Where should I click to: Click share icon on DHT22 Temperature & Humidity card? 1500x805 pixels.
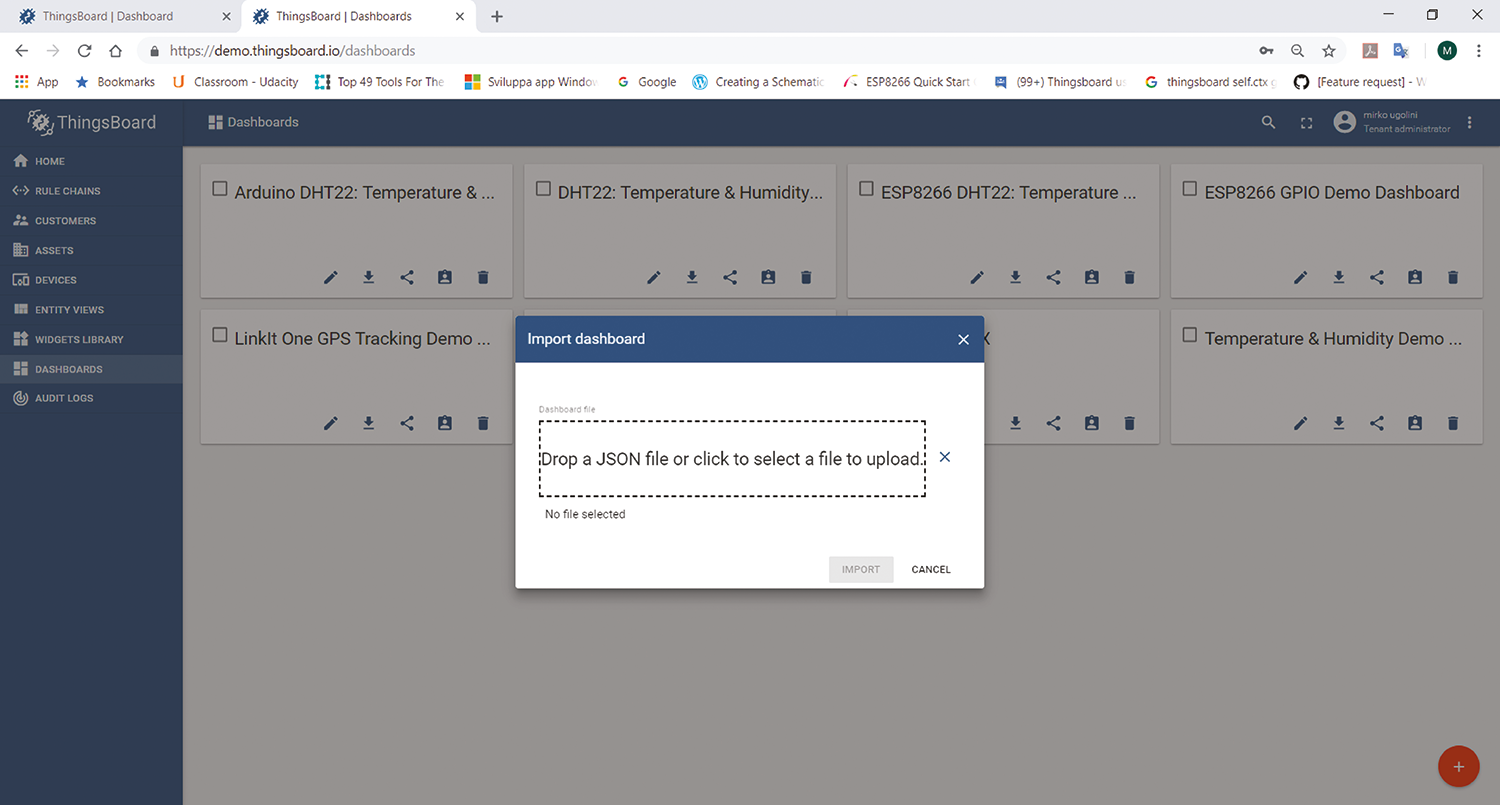(x=730, y=278)
